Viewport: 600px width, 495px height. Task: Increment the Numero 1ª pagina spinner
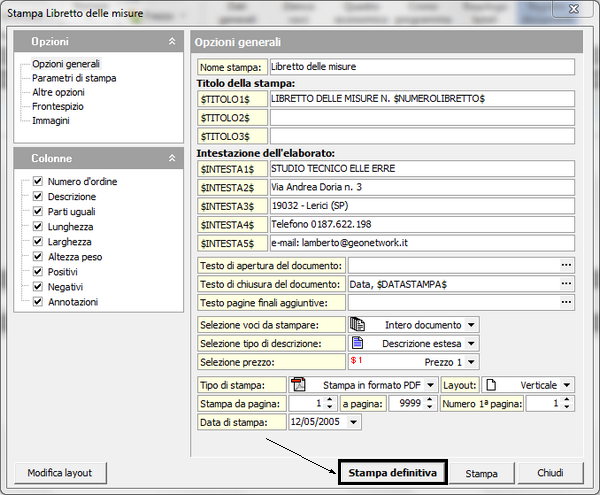[570, 399]
